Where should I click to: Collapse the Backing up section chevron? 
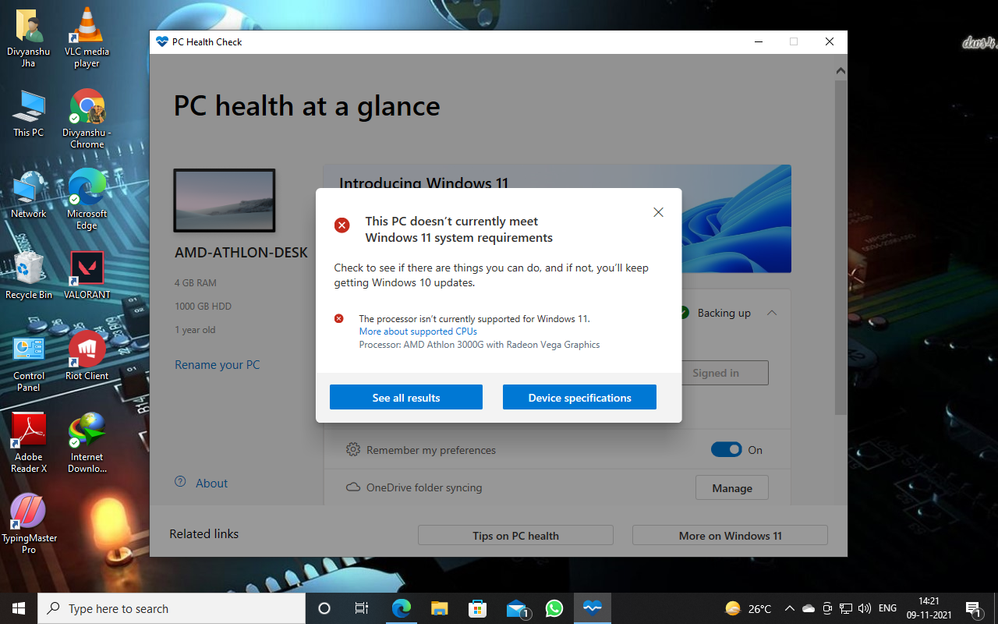[x=771, y=313]
